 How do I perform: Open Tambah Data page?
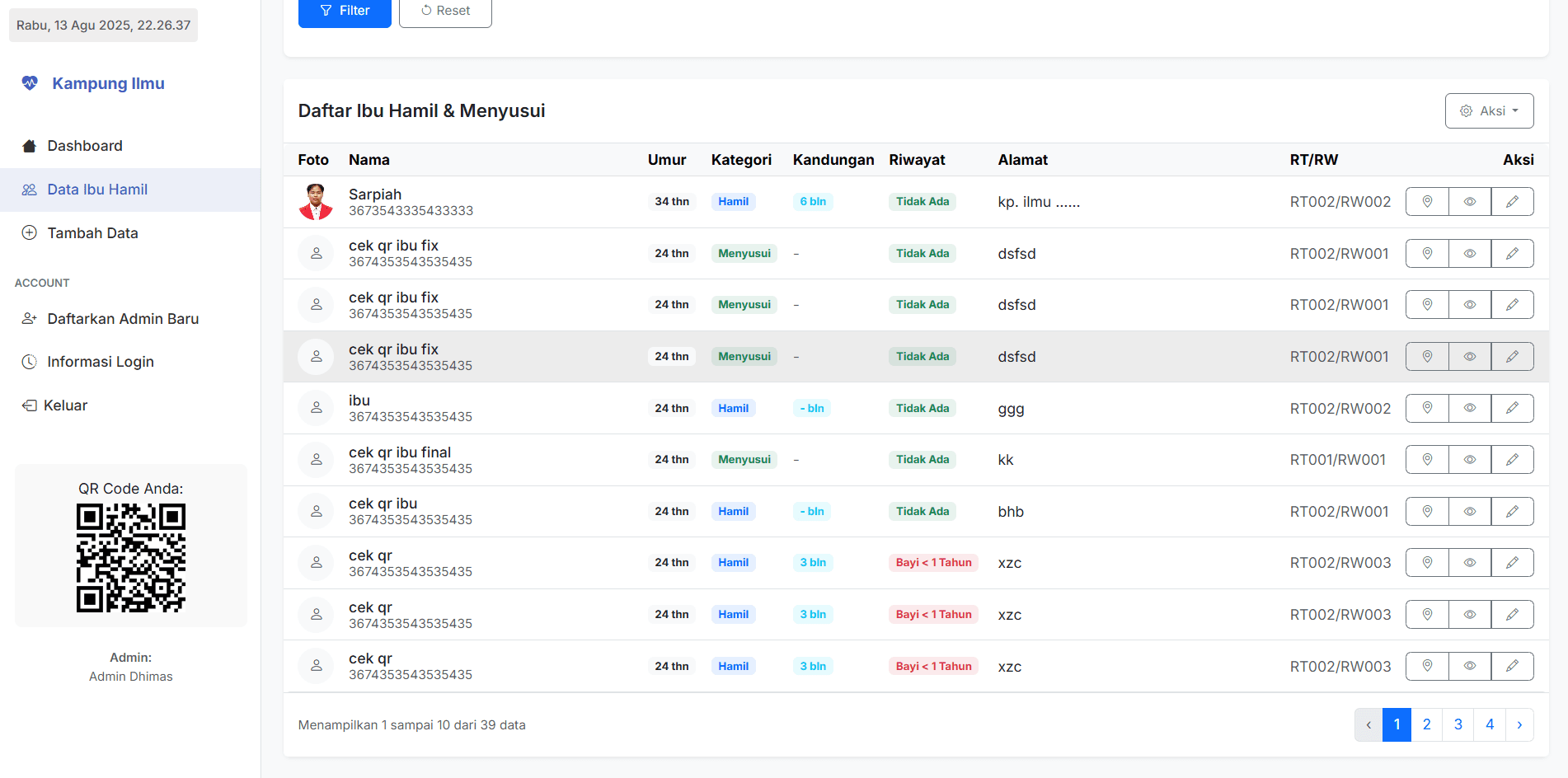(x=130, y=233)
